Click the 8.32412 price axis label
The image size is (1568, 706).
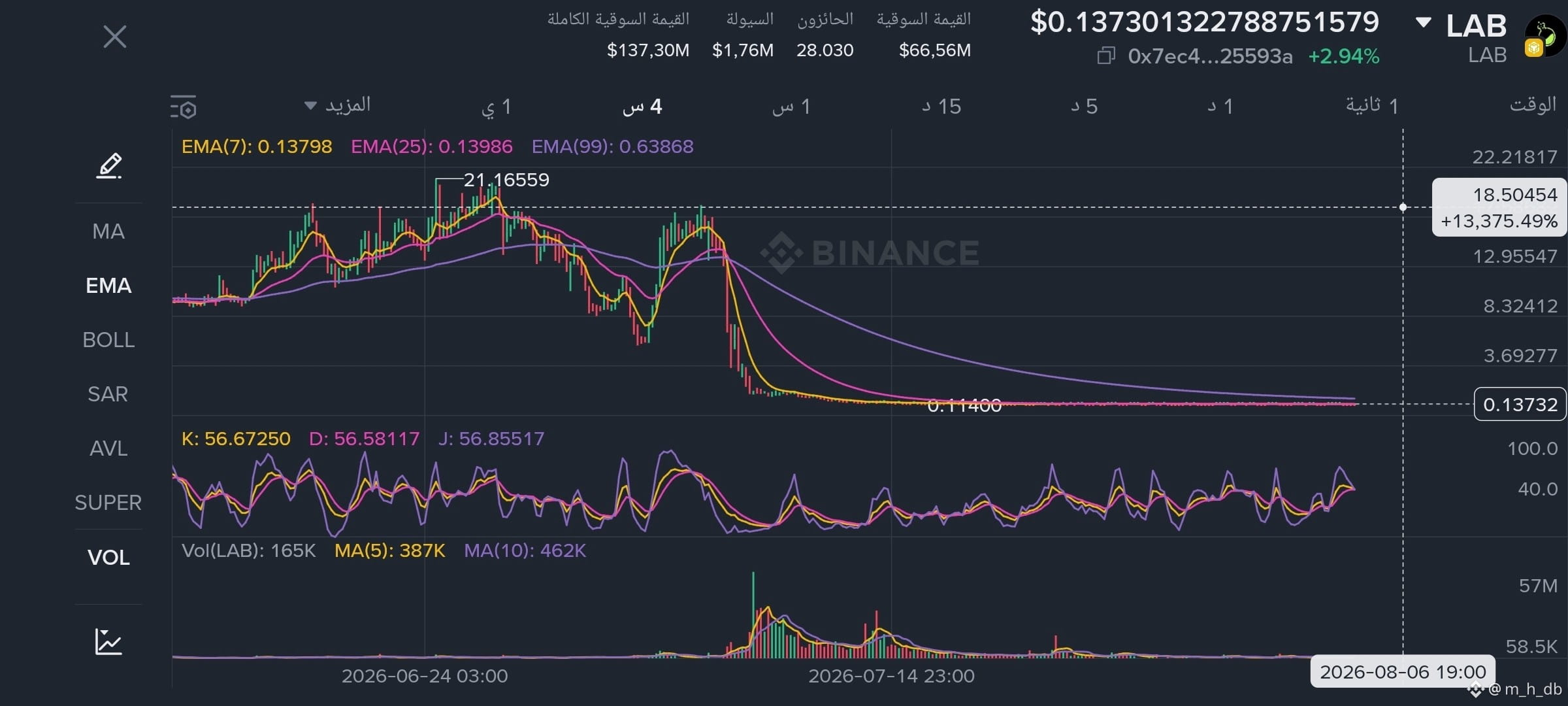coord(1520,306)
